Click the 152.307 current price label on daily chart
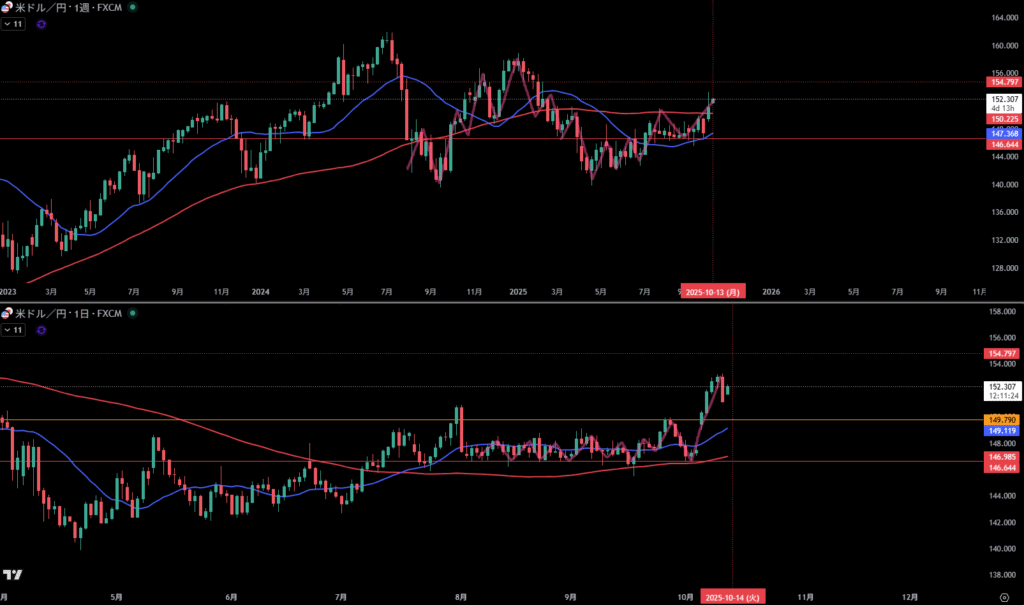 (x=1002, y=387)
